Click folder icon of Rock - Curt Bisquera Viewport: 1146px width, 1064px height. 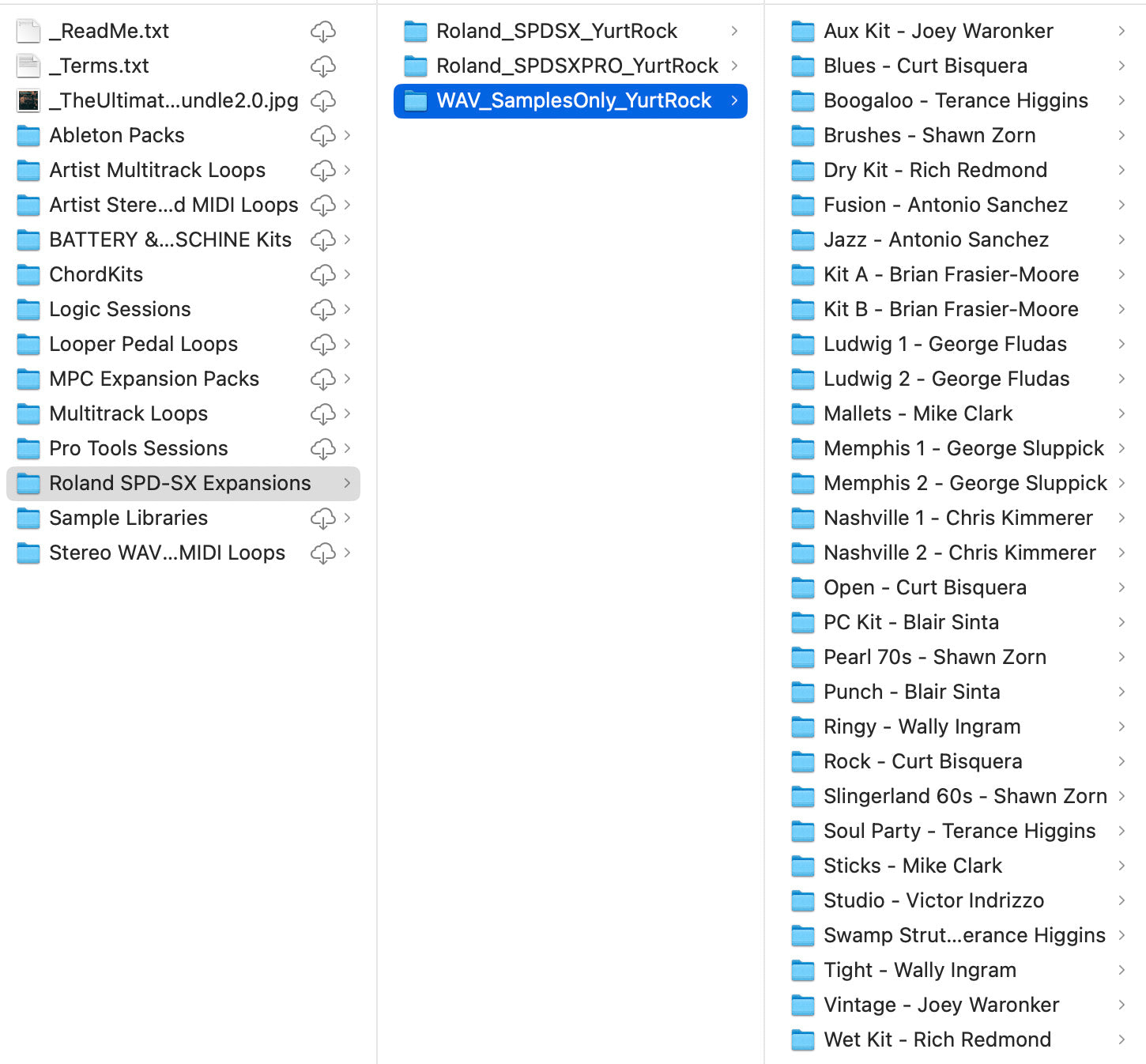[803, 761]
